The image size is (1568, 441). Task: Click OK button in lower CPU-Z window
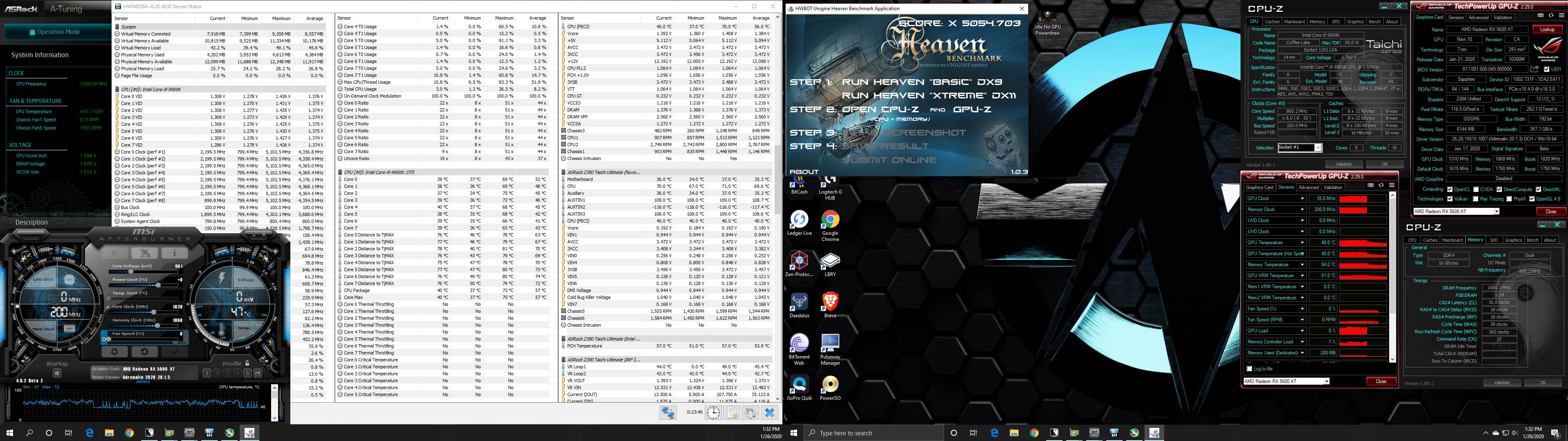1542,383
